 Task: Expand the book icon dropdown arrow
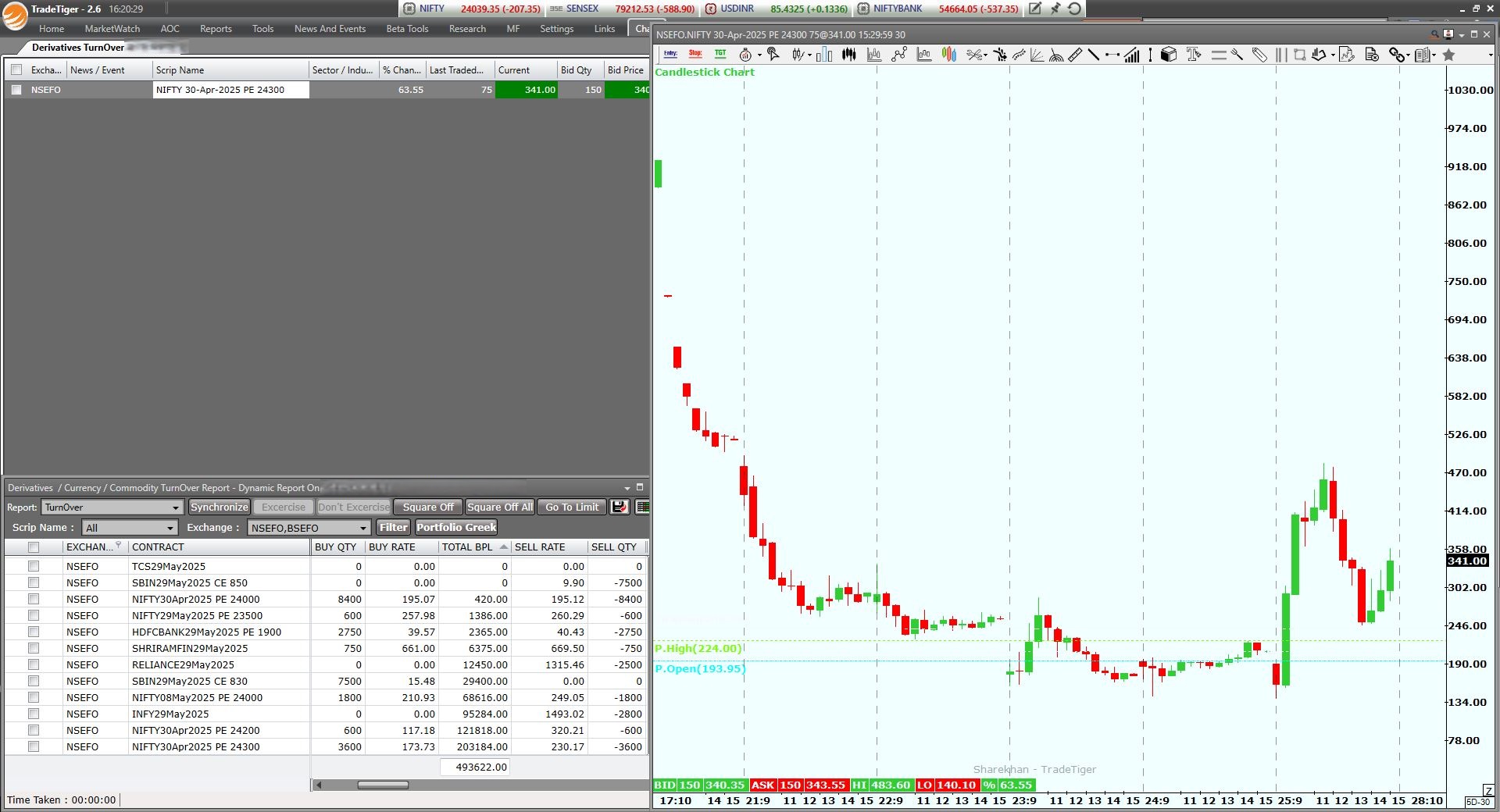click(1434, 55)
